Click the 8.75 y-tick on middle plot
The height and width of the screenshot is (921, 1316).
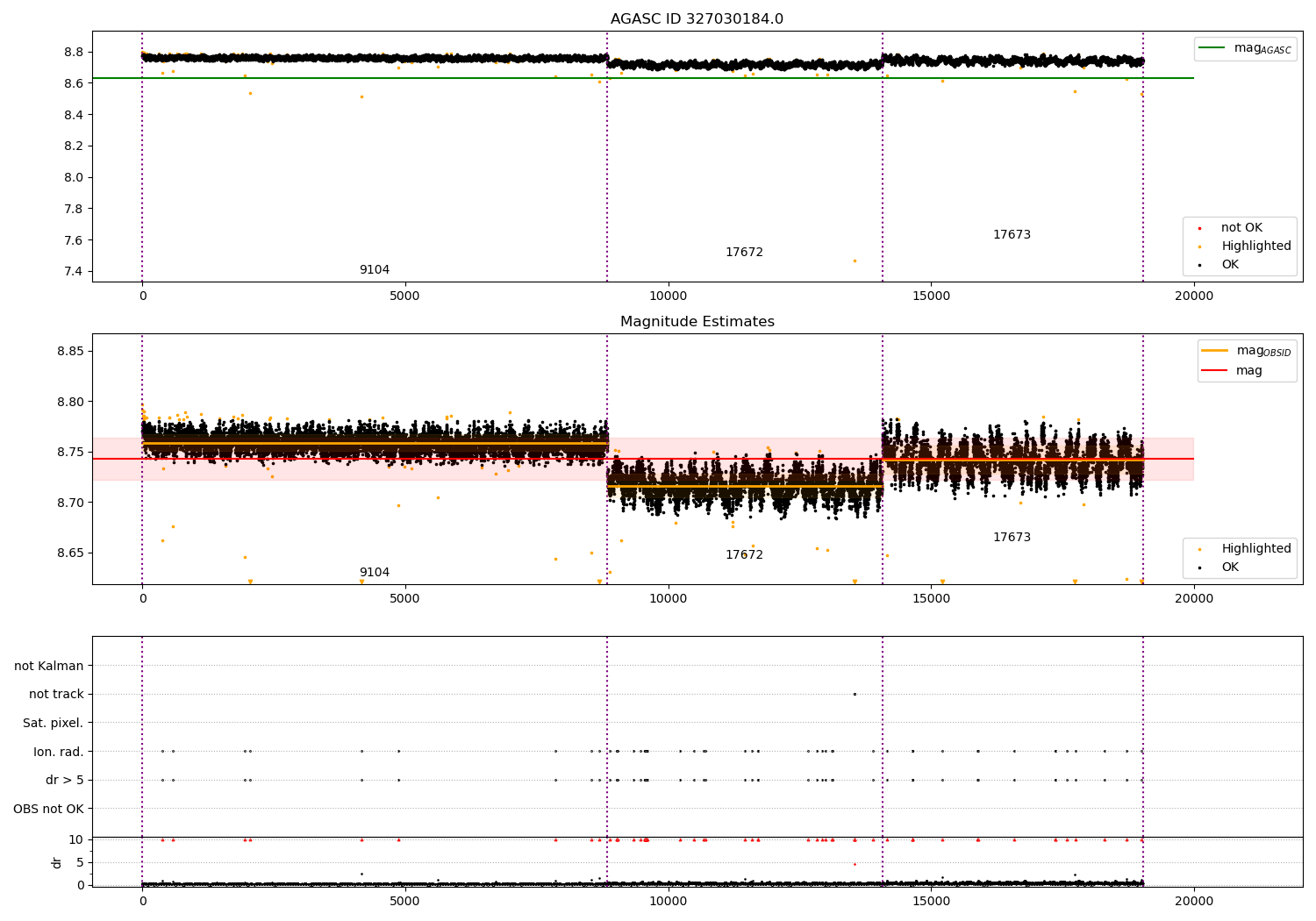pyautogui.click(x=70, y=452)
